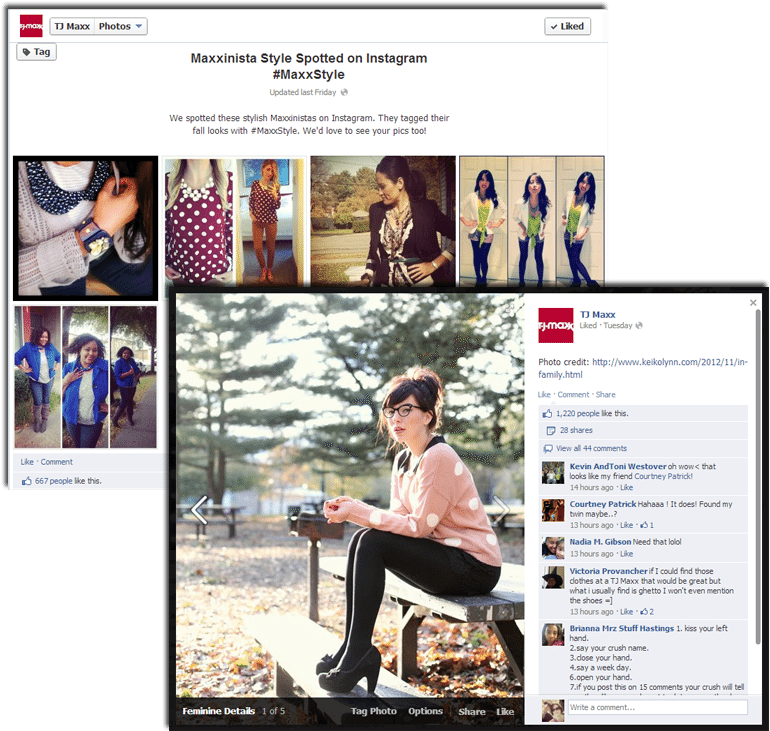Click Courtney Patrick's commenter avatar
Viewport: 770px width, 731px height.
pyautogui.click(x=553, y=510)
